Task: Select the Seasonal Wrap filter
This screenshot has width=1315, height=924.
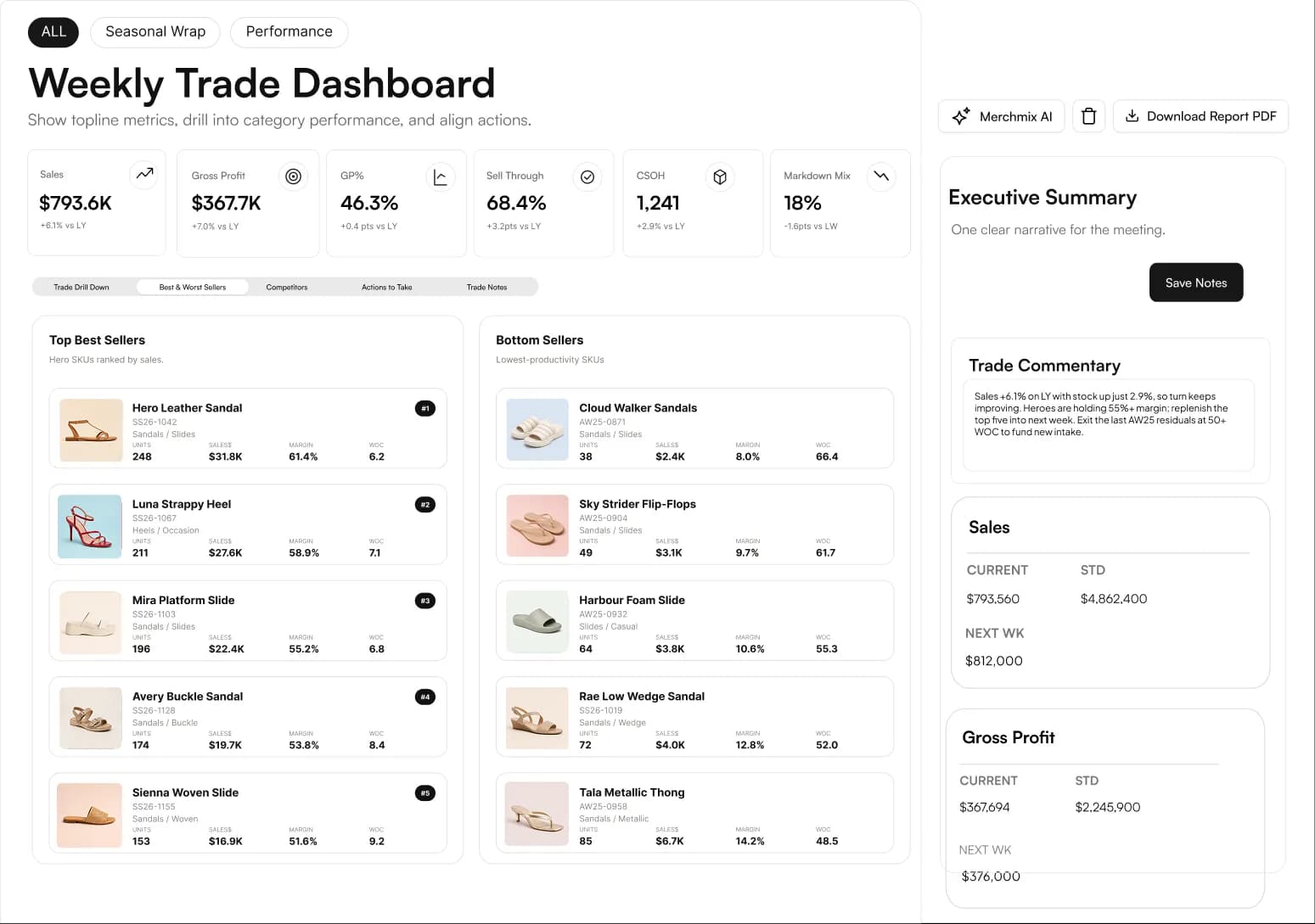Action: coord(155,32)
